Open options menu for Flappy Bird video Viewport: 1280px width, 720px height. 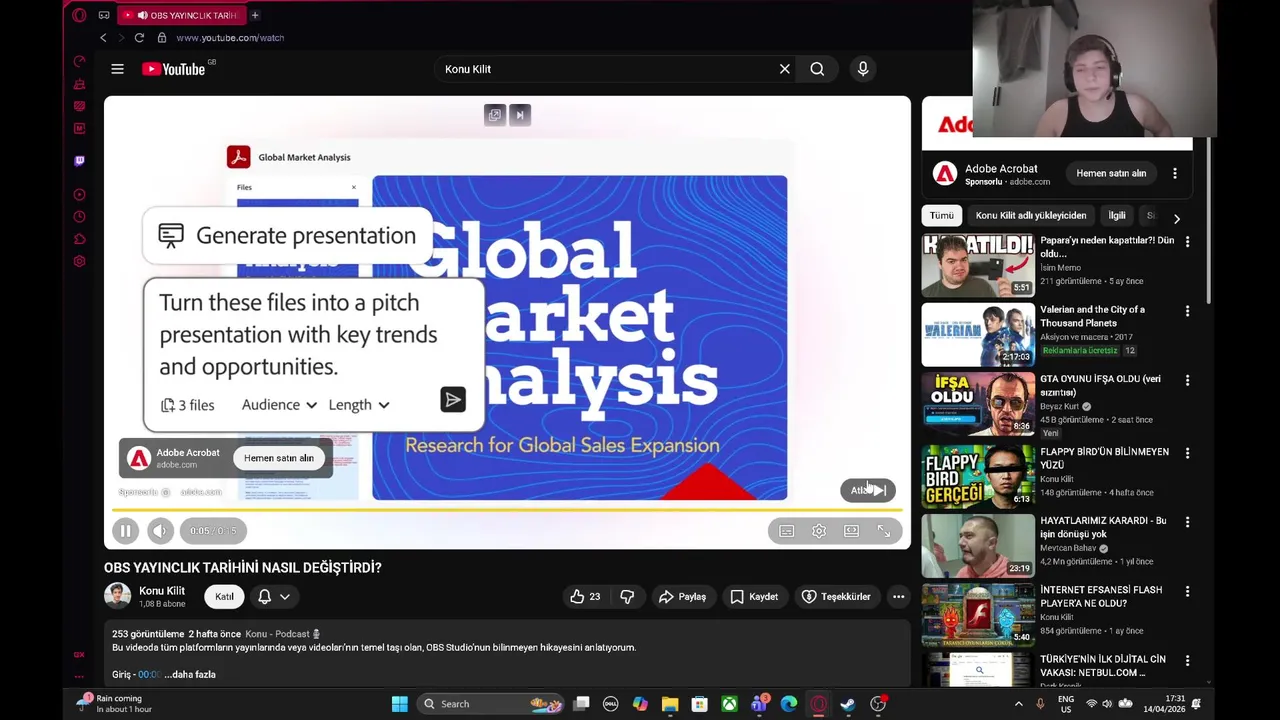click(1188, 453)
